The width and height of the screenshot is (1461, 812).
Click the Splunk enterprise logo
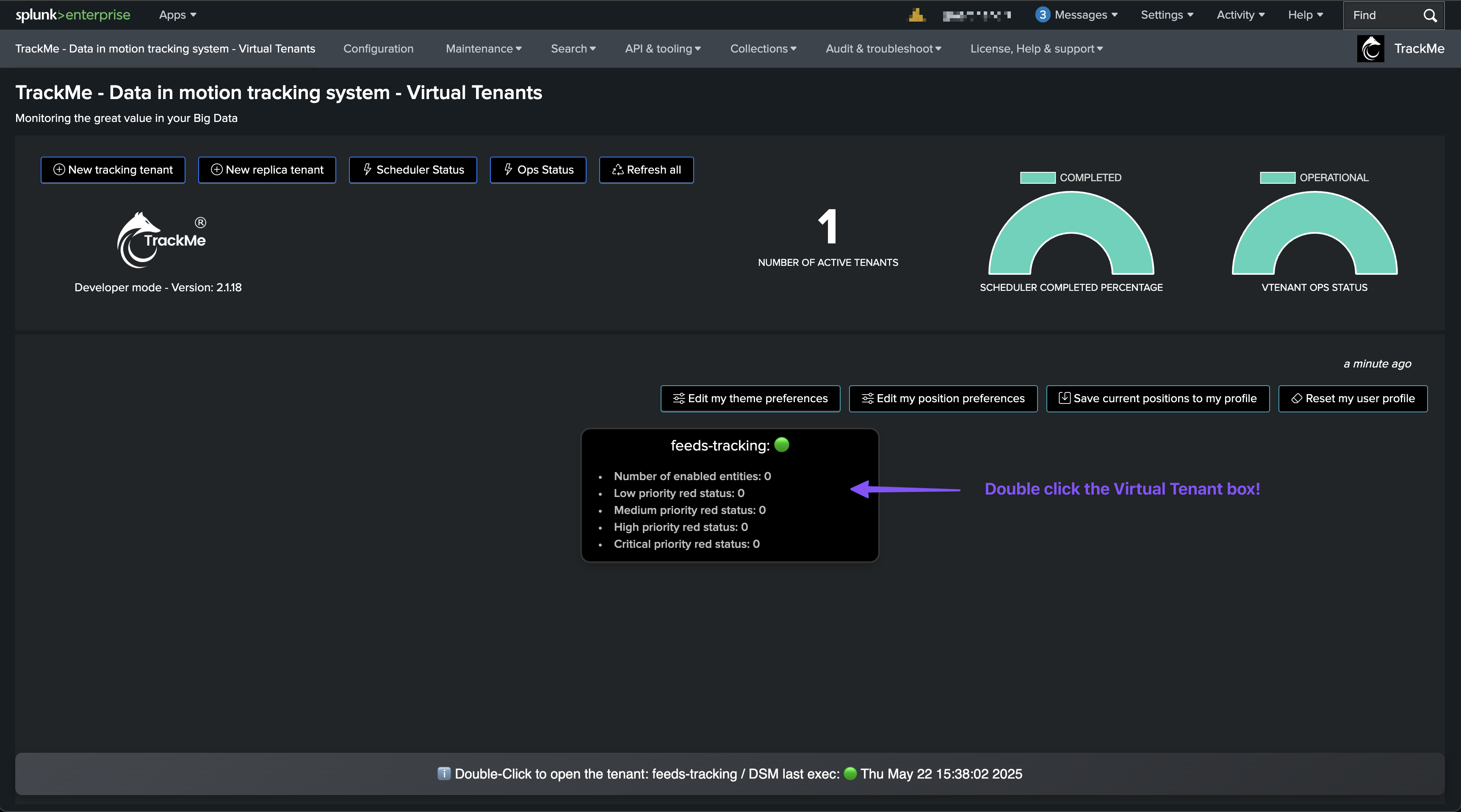[72, 15]
